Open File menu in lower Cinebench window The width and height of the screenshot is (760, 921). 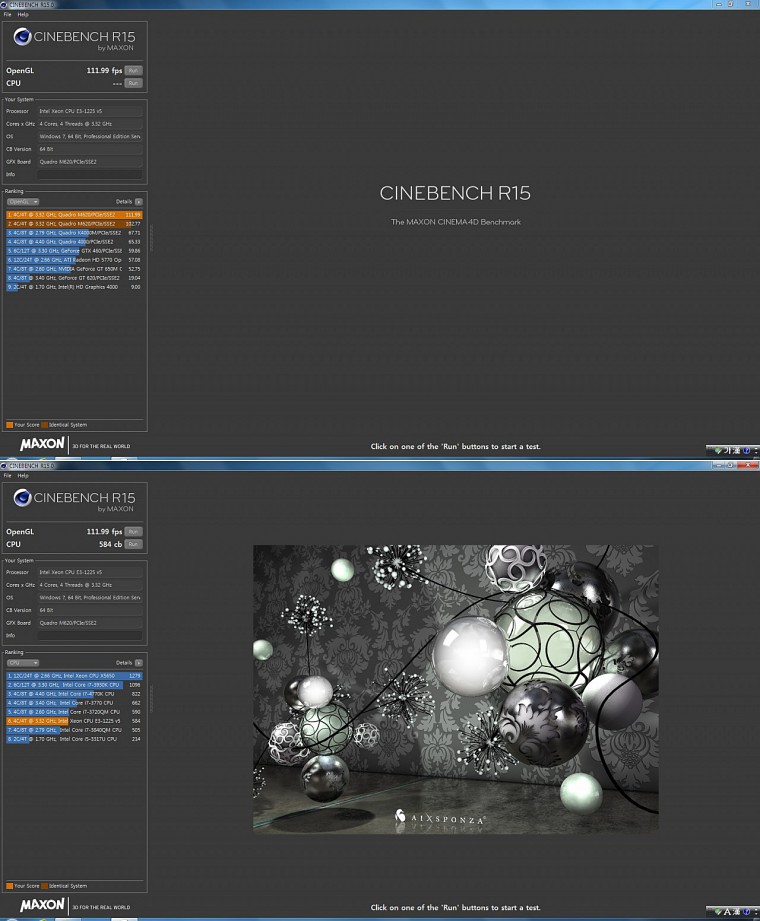click(x=8, y=475)
